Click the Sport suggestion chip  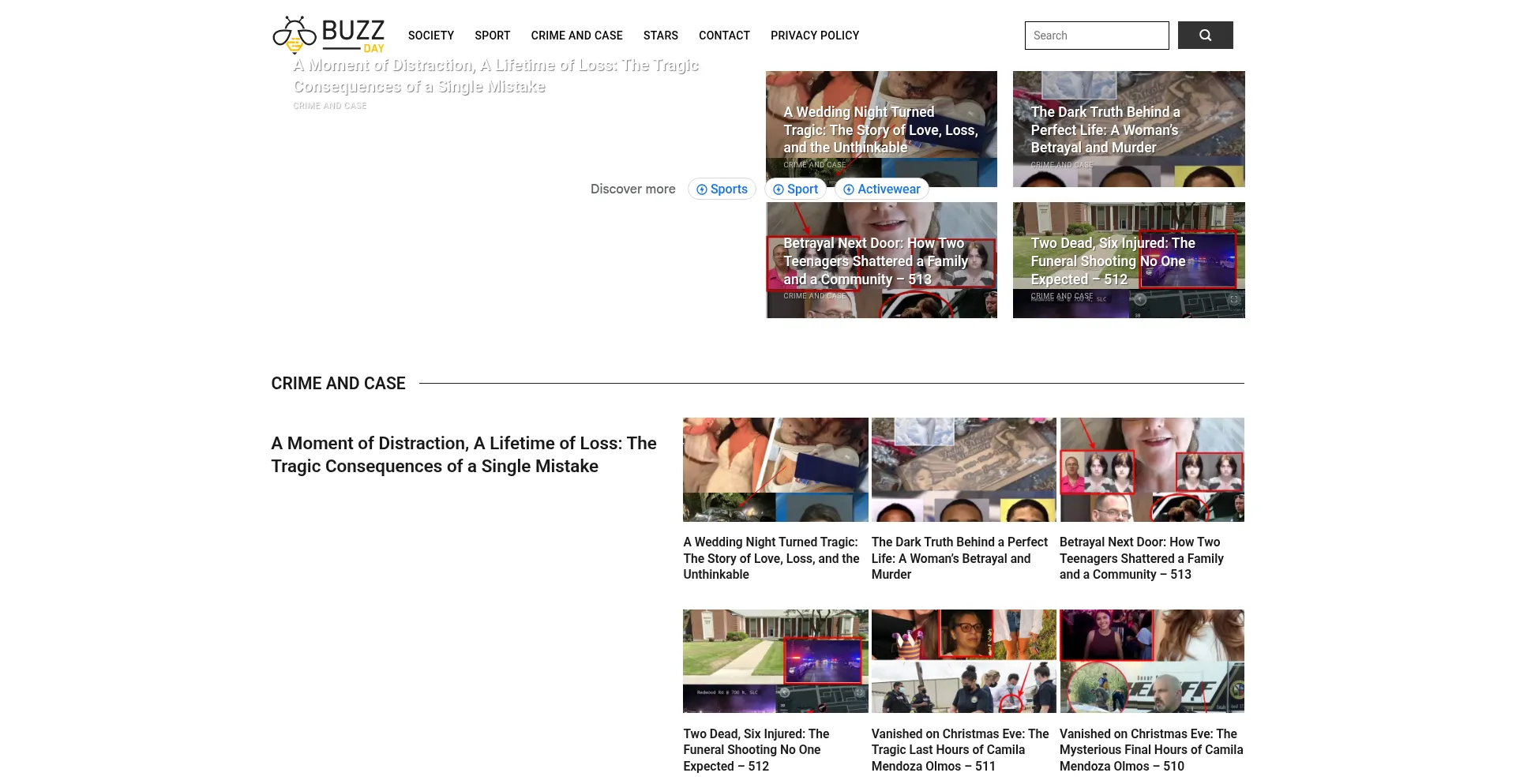tap(795, 189)
